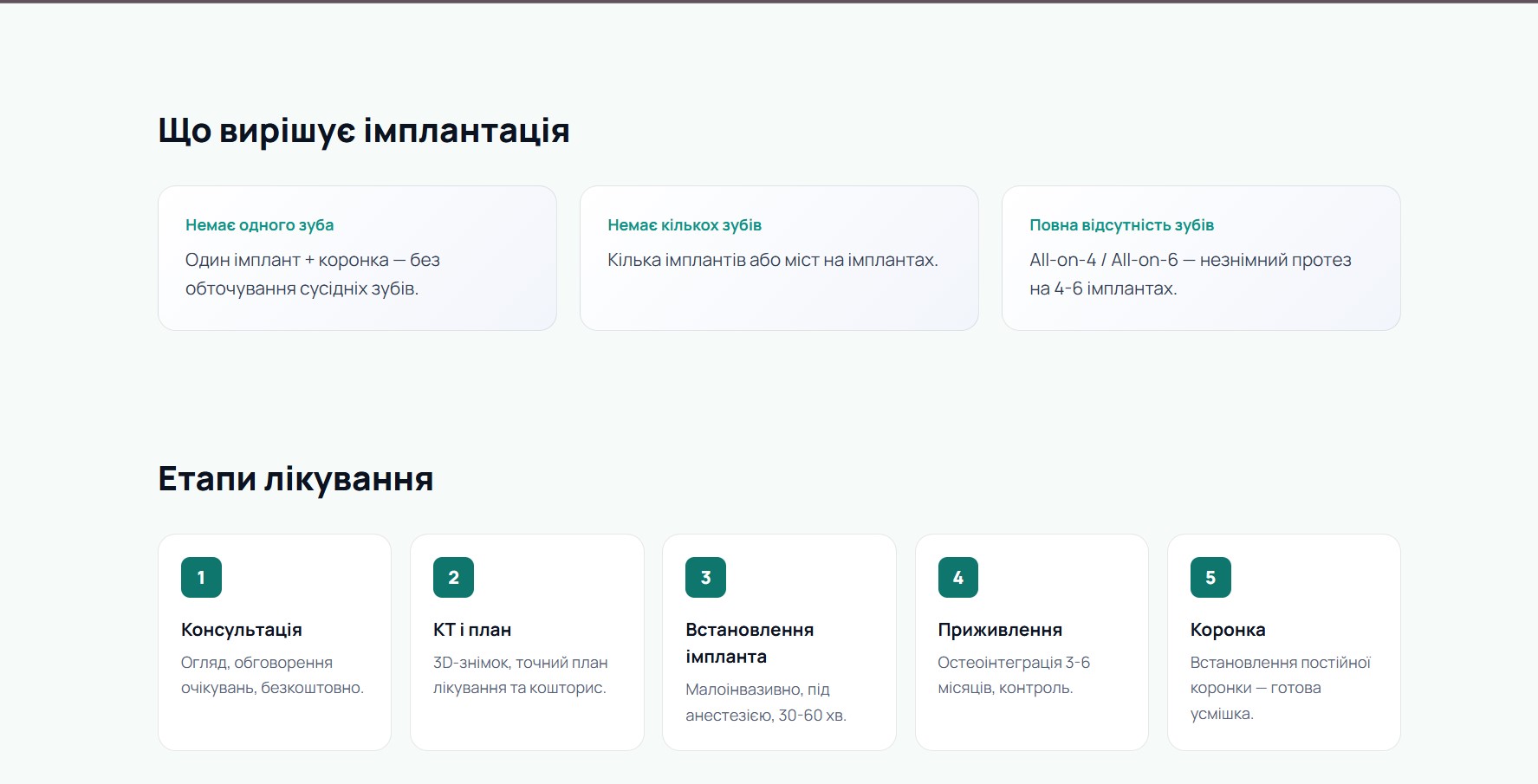The width and height of the screenshot is (1538, 784).
Task: Click the 'Консультація' step title
Action: click(242, 630)
